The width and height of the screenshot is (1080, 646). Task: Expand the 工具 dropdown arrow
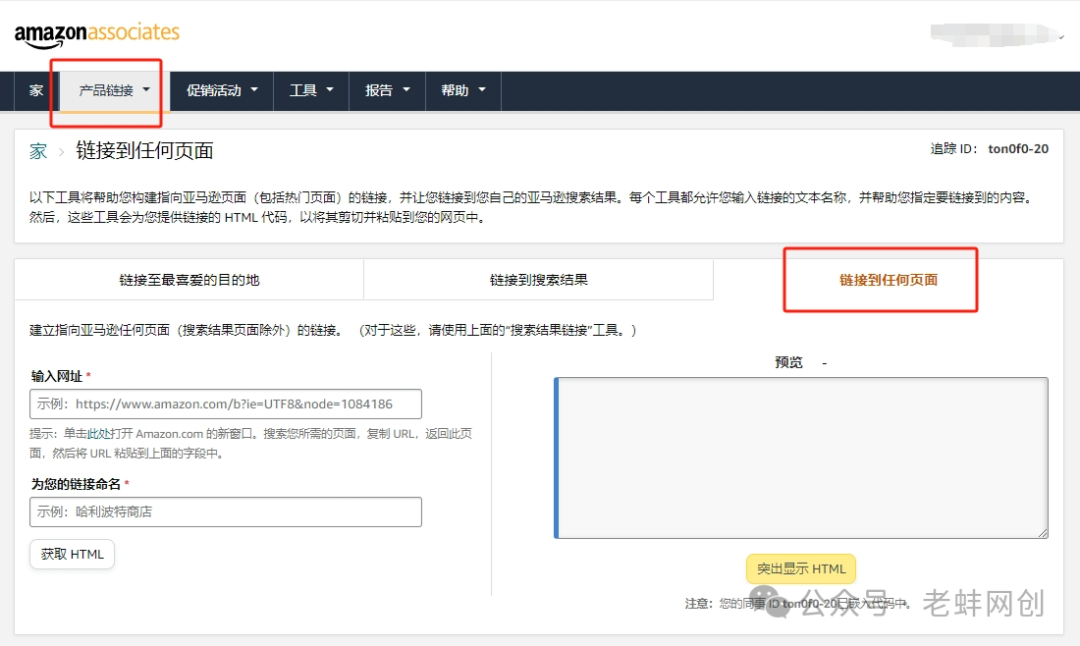click(x=330, y=90)
